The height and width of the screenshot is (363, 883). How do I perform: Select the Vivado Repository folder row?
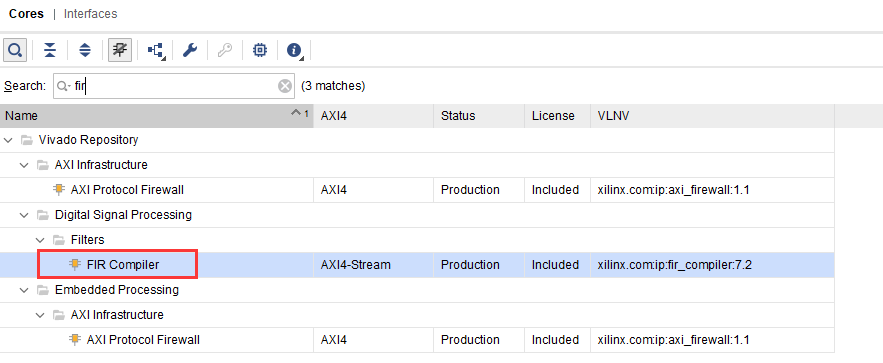click(417, 140)
